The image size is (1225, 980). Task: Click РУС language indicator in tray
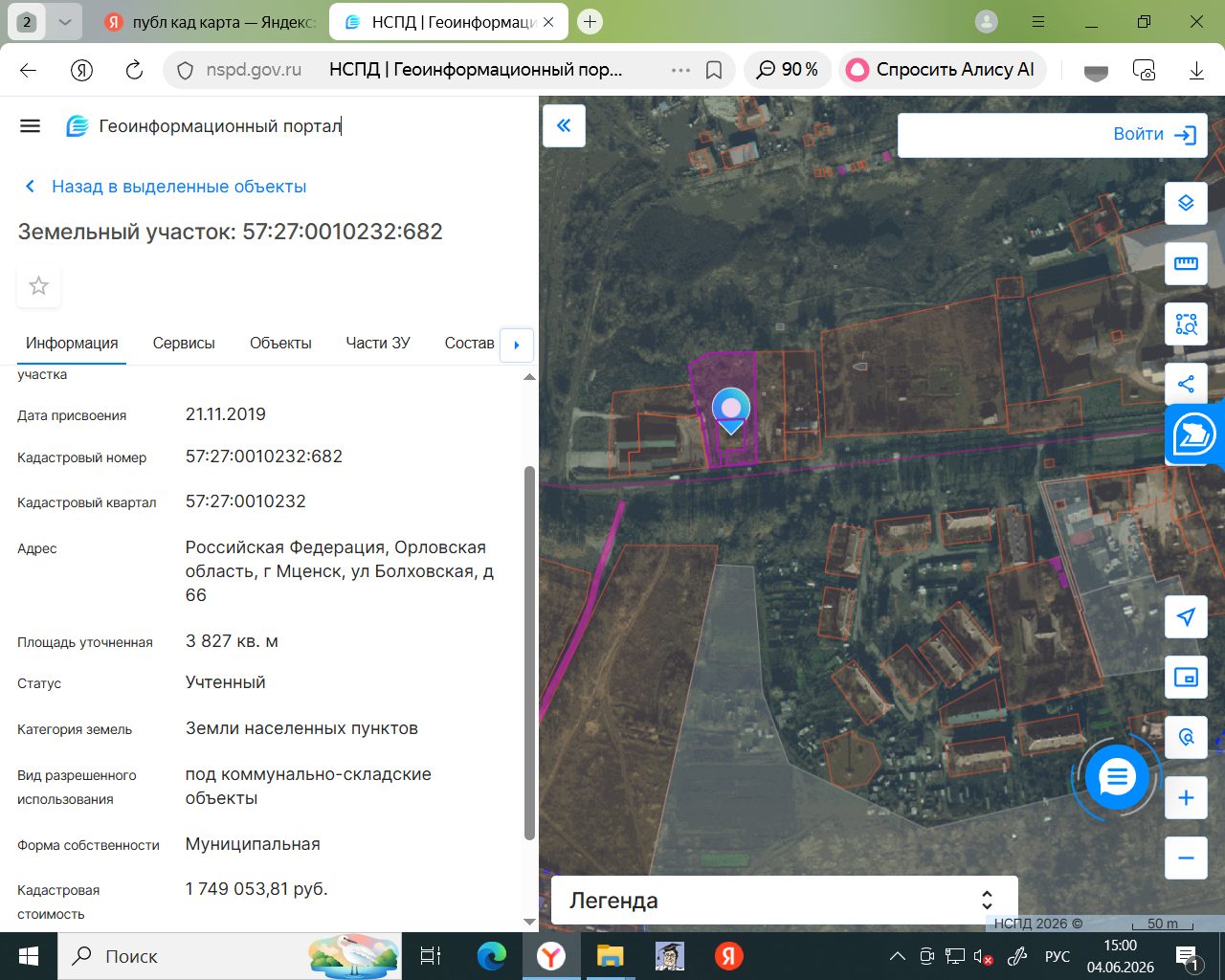(x=1057, y=956)
